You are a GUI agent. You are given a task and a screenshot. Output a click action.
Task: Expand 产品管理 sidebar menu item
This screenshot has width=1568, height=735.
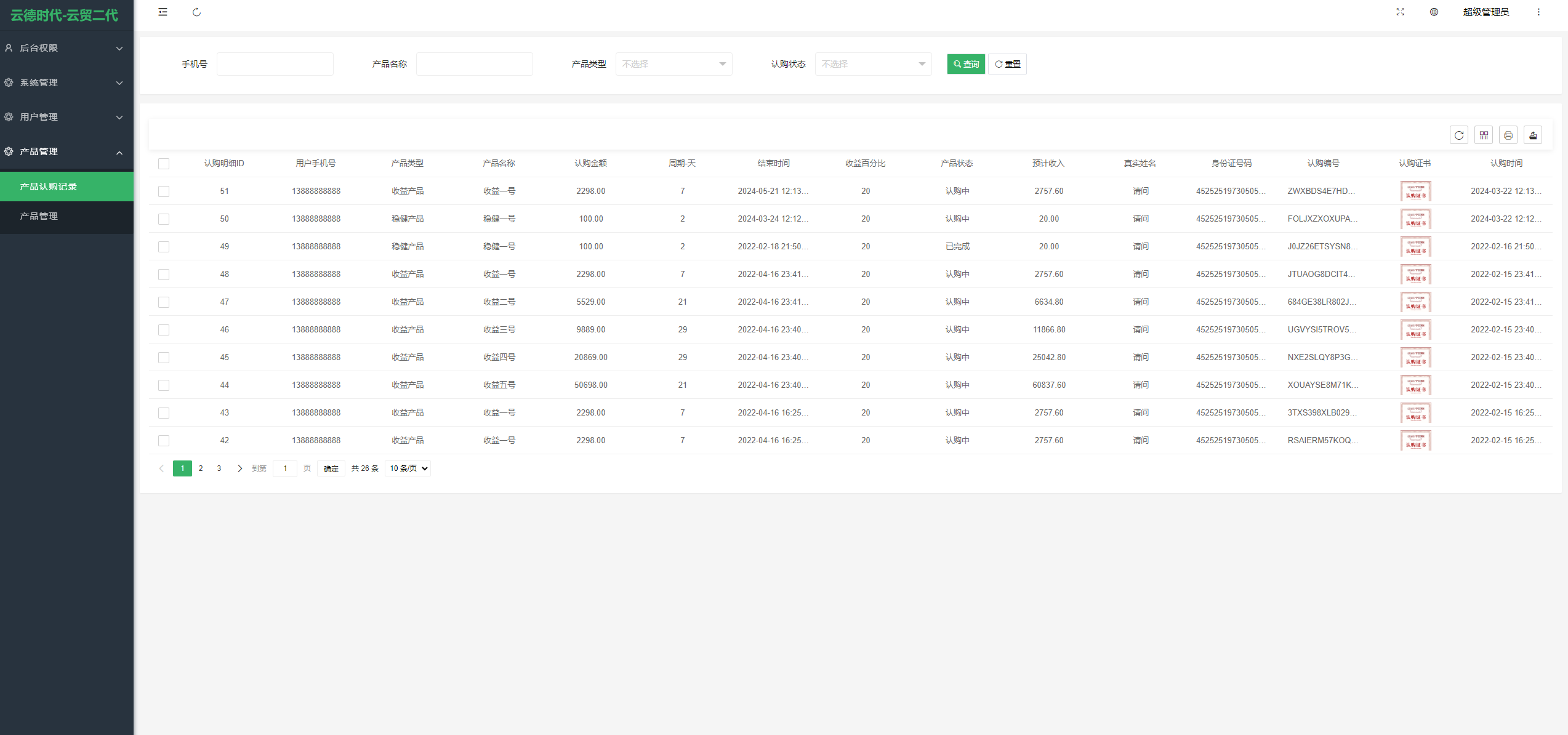[x=66, y=151]
